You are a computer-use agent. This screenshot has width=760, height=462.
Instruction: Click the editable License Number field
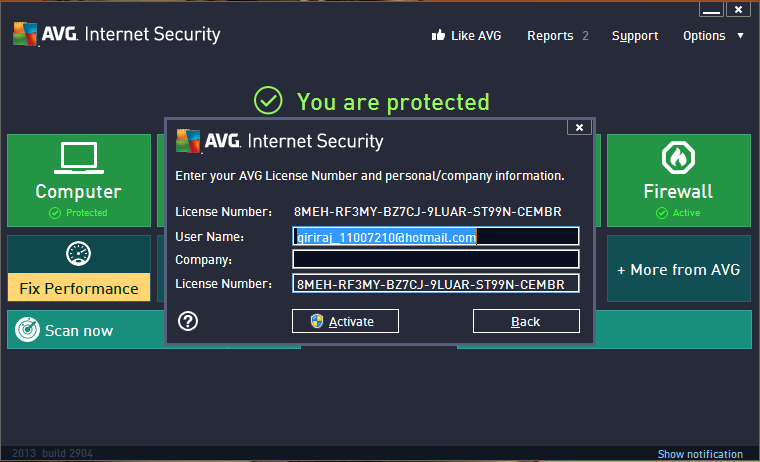tap(436, 284)
